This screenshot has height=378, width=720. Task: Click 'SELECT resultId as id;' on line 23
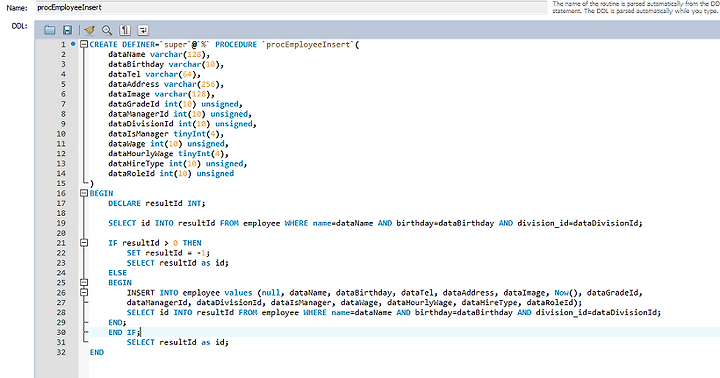click(177, 263)
